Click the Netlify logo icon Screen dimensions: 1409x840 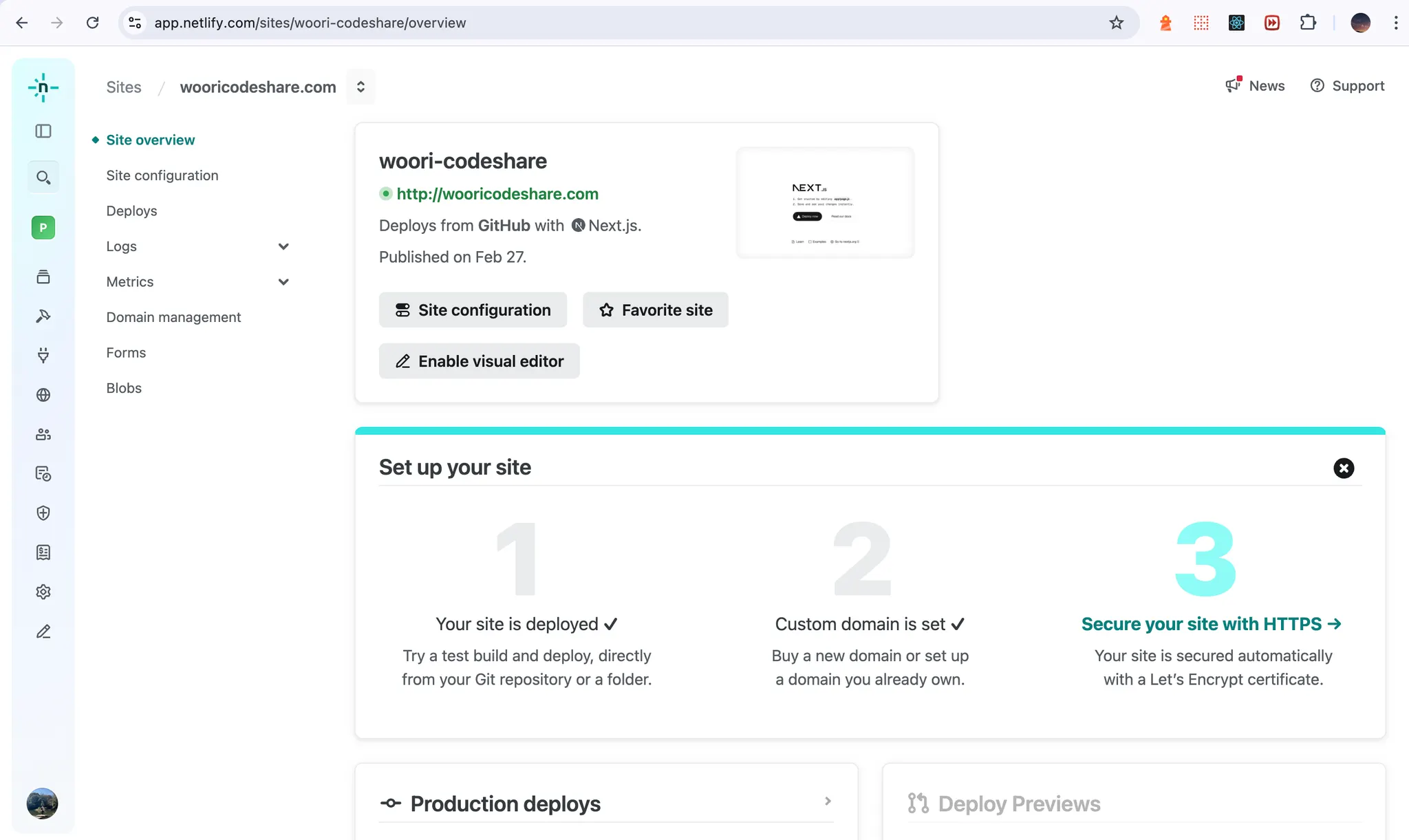point(43,87)
